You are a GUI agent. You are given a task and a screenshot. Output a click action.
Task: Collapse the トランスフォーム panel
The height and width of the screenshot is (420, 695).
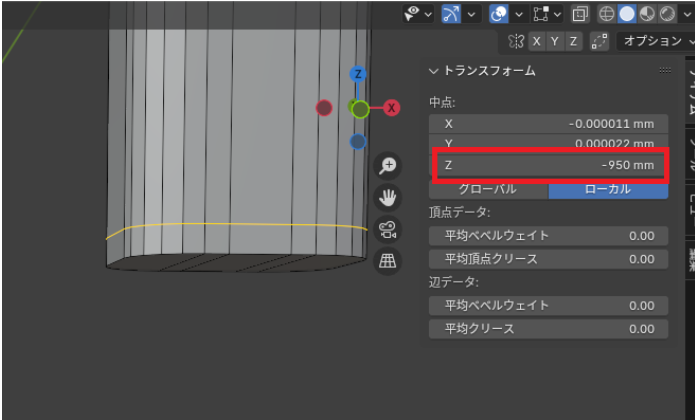(433, 71)
